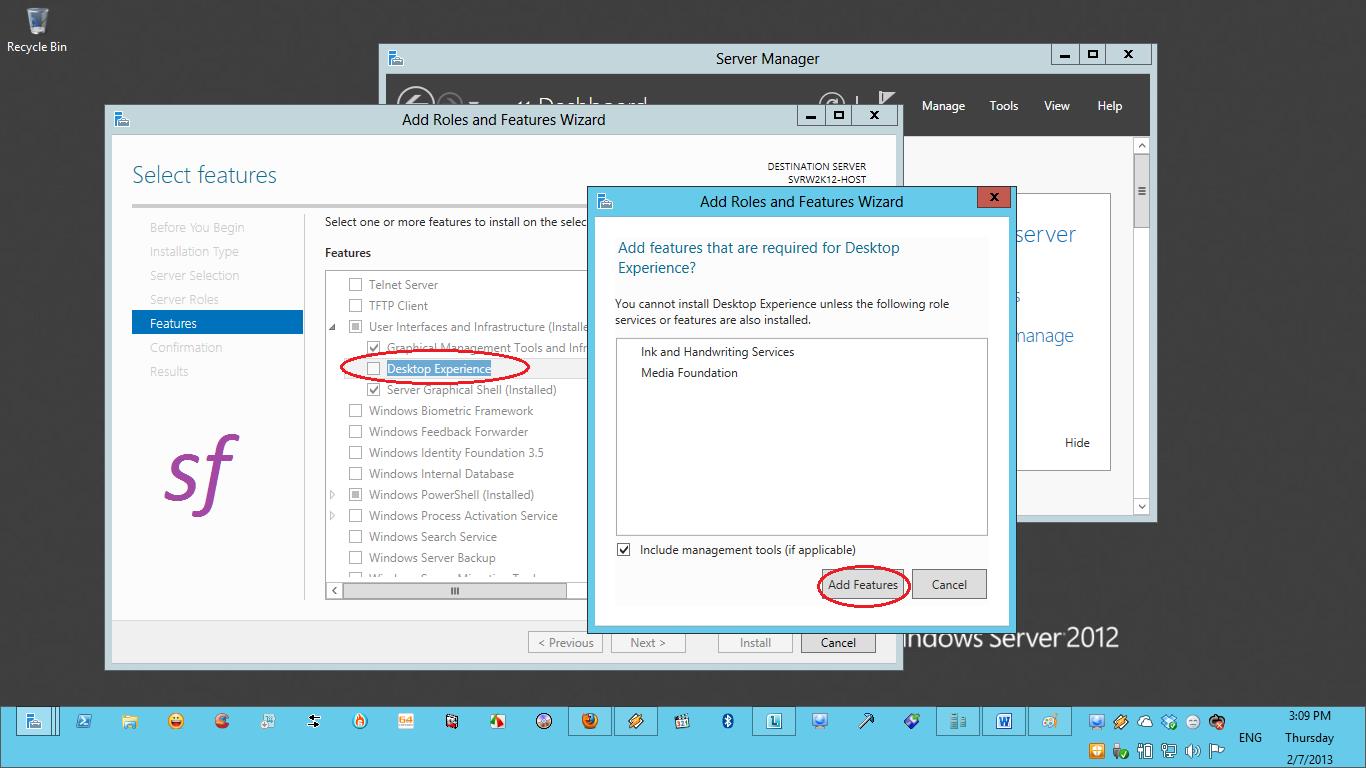Viewport: 1366px width, 768px height.
Task: Click the Safely Remove Hardware tray icon
Action: (x=1120, y=751)
